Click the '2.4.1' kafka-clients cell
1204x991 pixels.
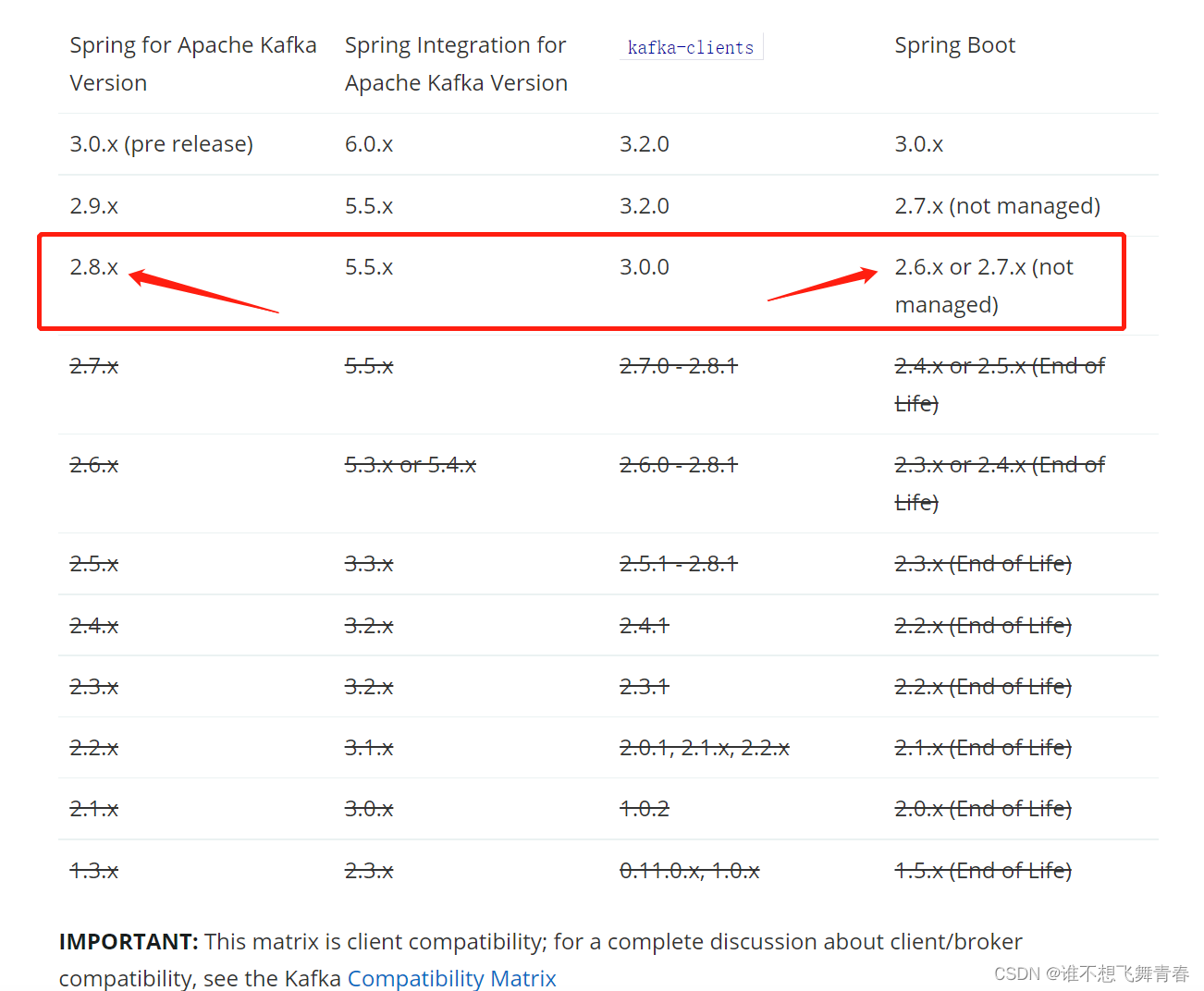645,626
